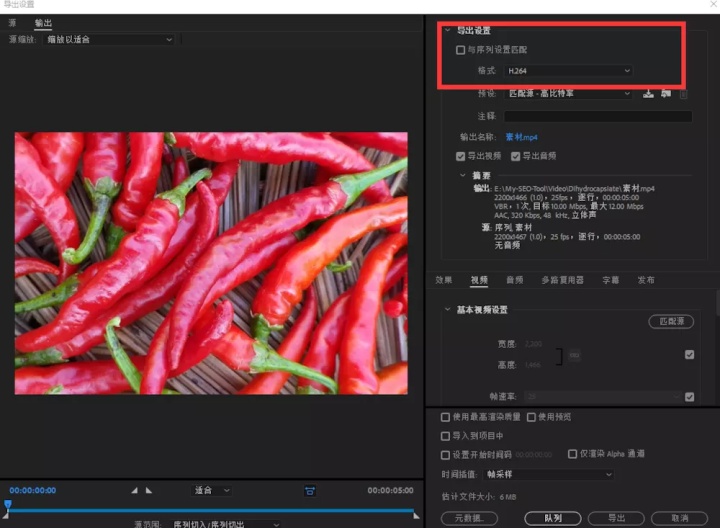The height and width of the screenshot is (528, 720).
Task: Click the 队列 button
Action: pyautogui.click(x=553, y=518)
